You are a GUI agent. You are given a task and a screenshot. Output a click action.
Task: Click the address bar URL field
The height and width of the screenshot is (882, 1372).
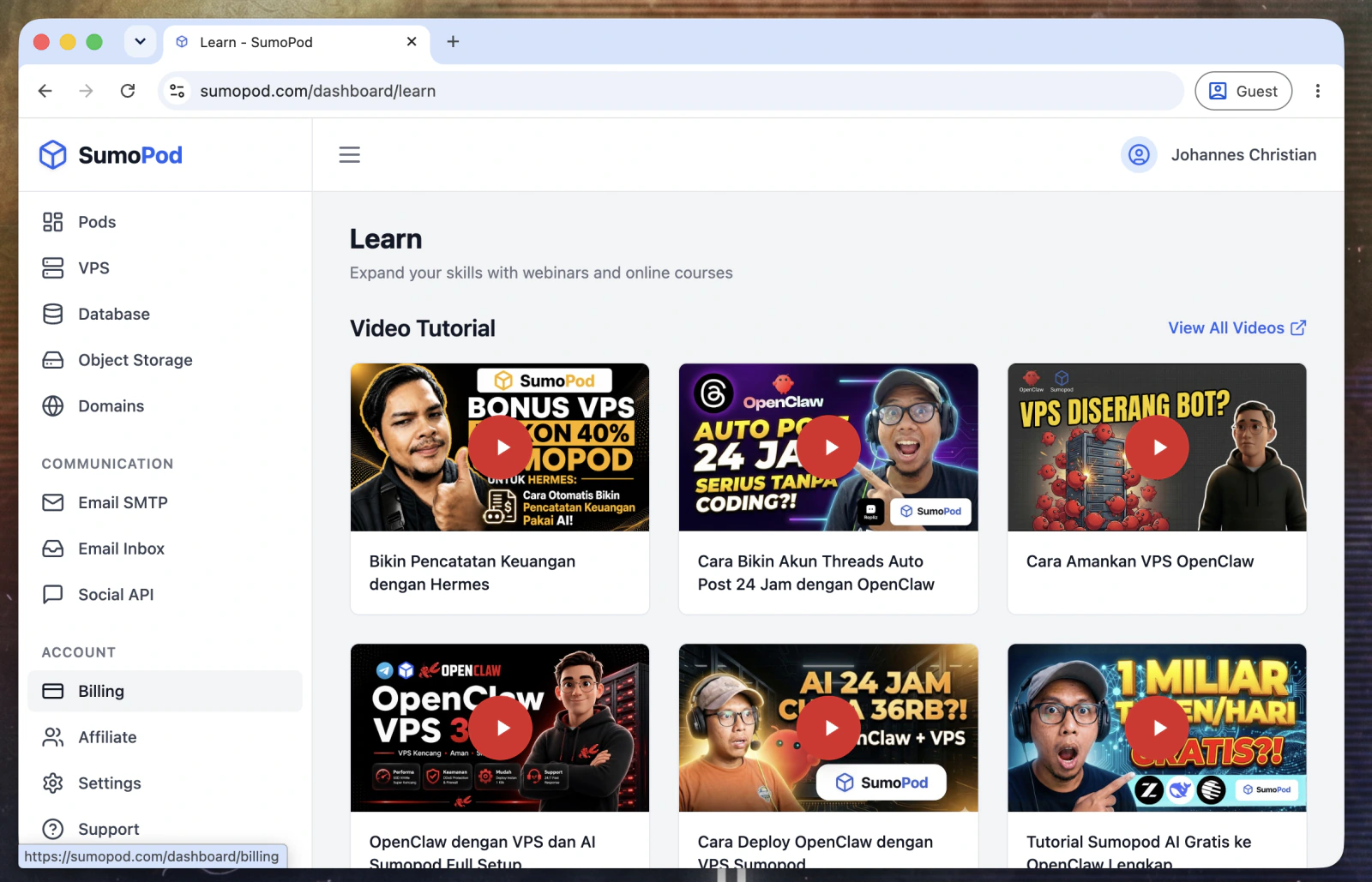click(x=671, y=91)
